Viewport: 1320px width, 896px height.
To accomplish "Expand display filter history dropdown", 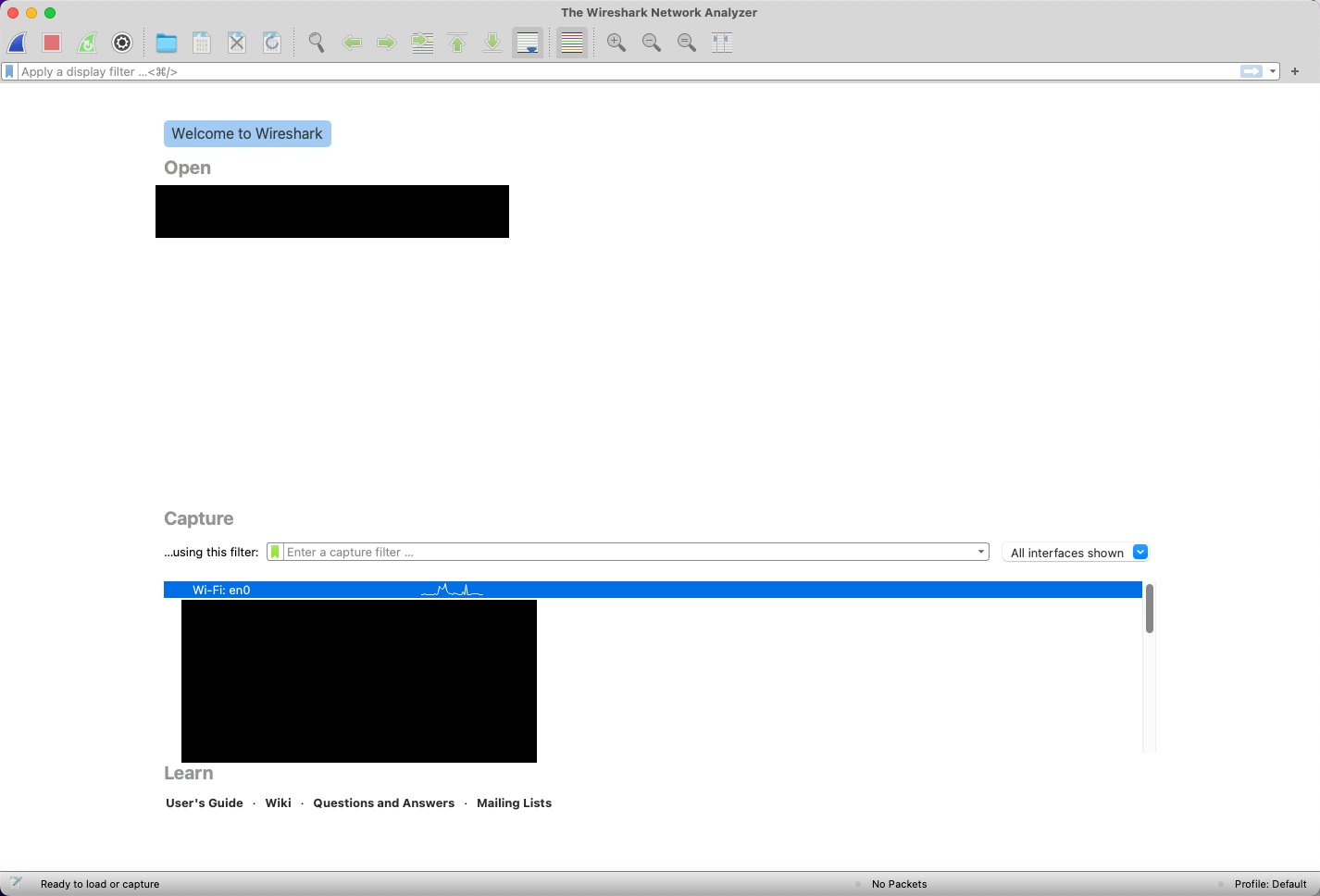I will click(x=1273, y=71).
